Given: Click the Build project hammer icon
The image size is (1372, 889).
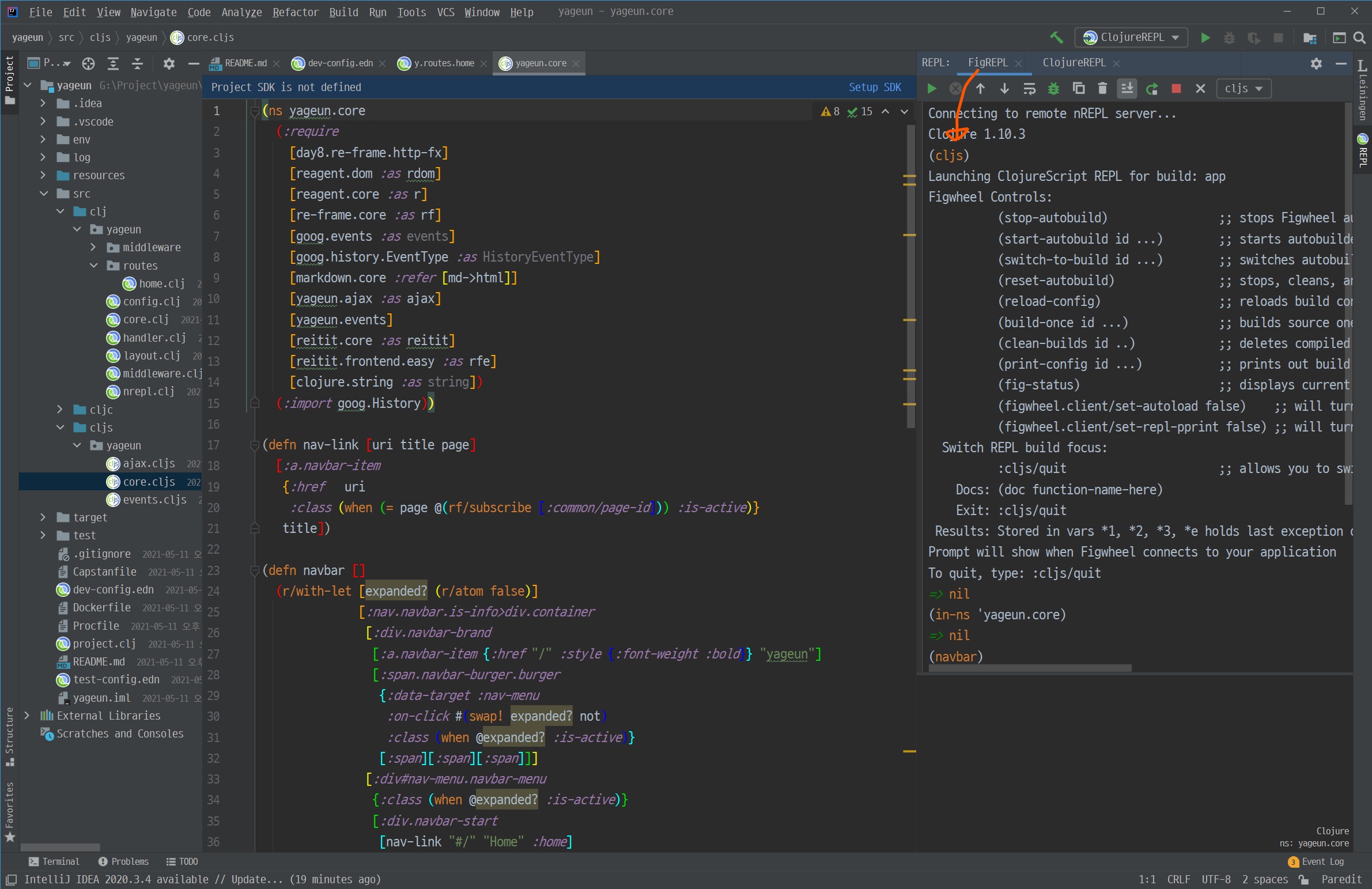Looking at the screenshot, I should click(x=1056, y=37).
